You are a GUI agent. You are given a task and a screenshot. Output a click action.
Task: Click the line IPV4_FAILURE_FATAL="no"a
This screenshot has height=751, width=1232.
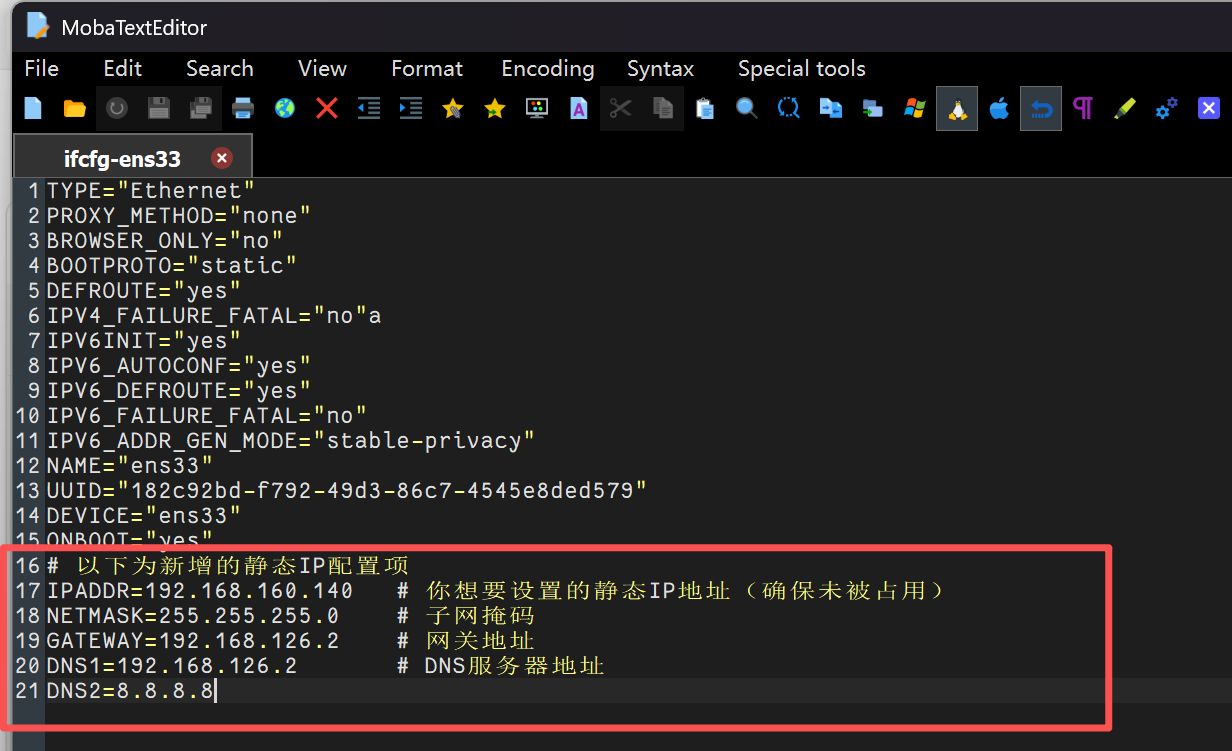(x=214, y=315)
